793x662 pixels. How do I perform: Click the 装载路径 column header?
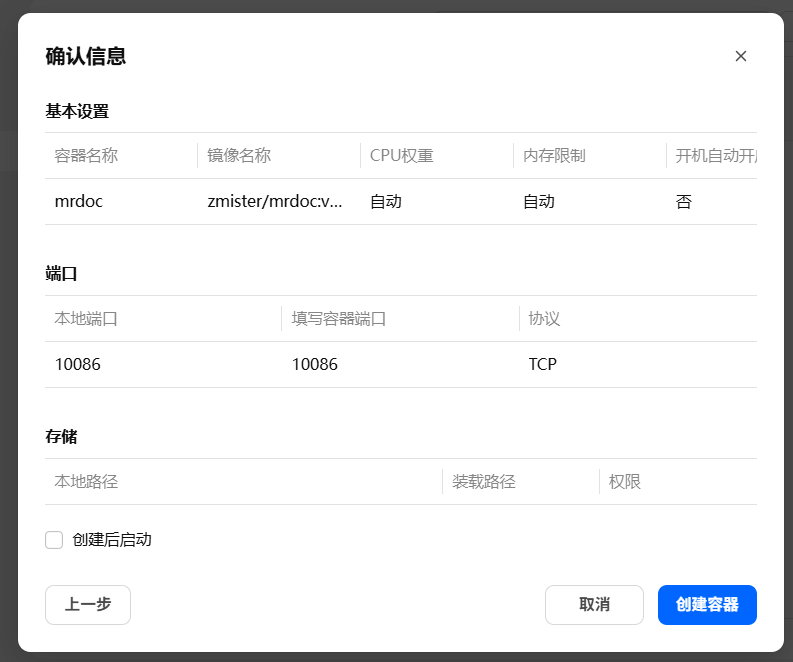click(x=484, y=482)
